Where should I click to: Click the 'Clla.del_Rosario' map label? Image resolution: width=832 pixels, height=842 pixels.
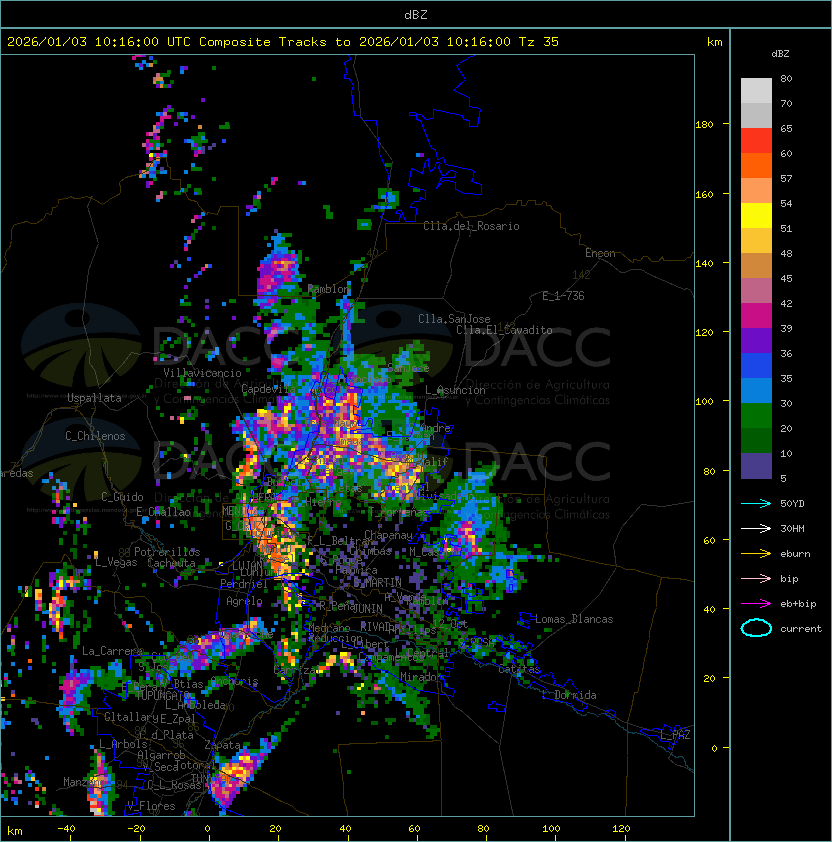(471, 226)
